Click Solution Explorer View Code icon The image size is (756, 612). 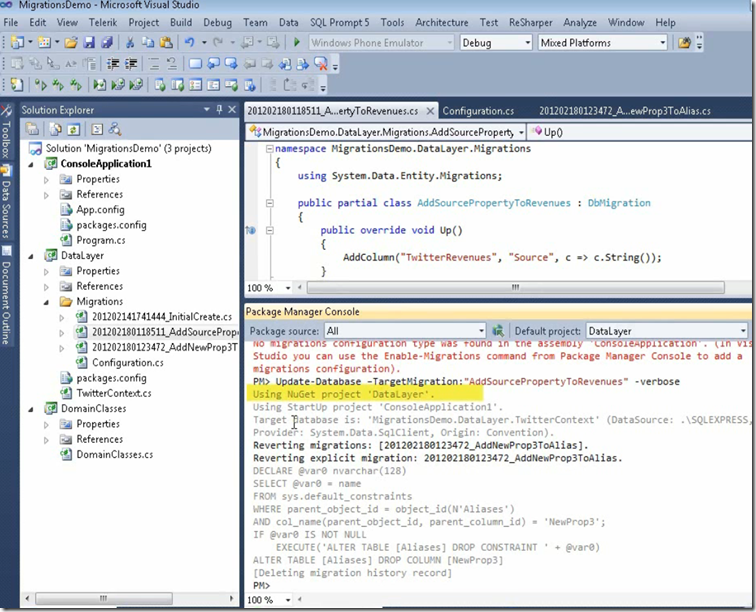(97, 129)
